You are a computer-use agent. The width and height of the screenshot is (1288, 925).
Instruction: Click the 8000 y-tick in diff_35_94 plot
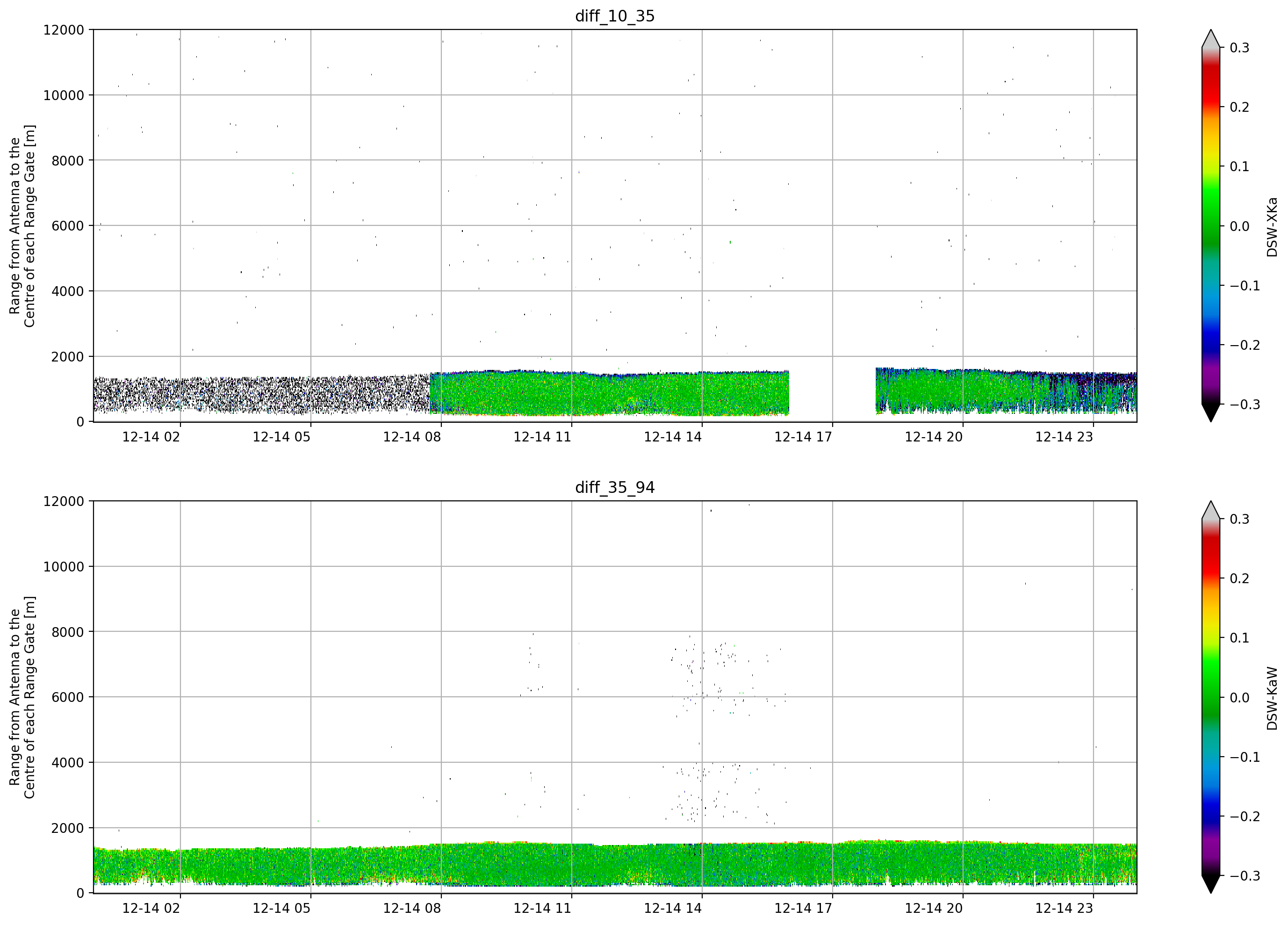click(x=68, y=632)
